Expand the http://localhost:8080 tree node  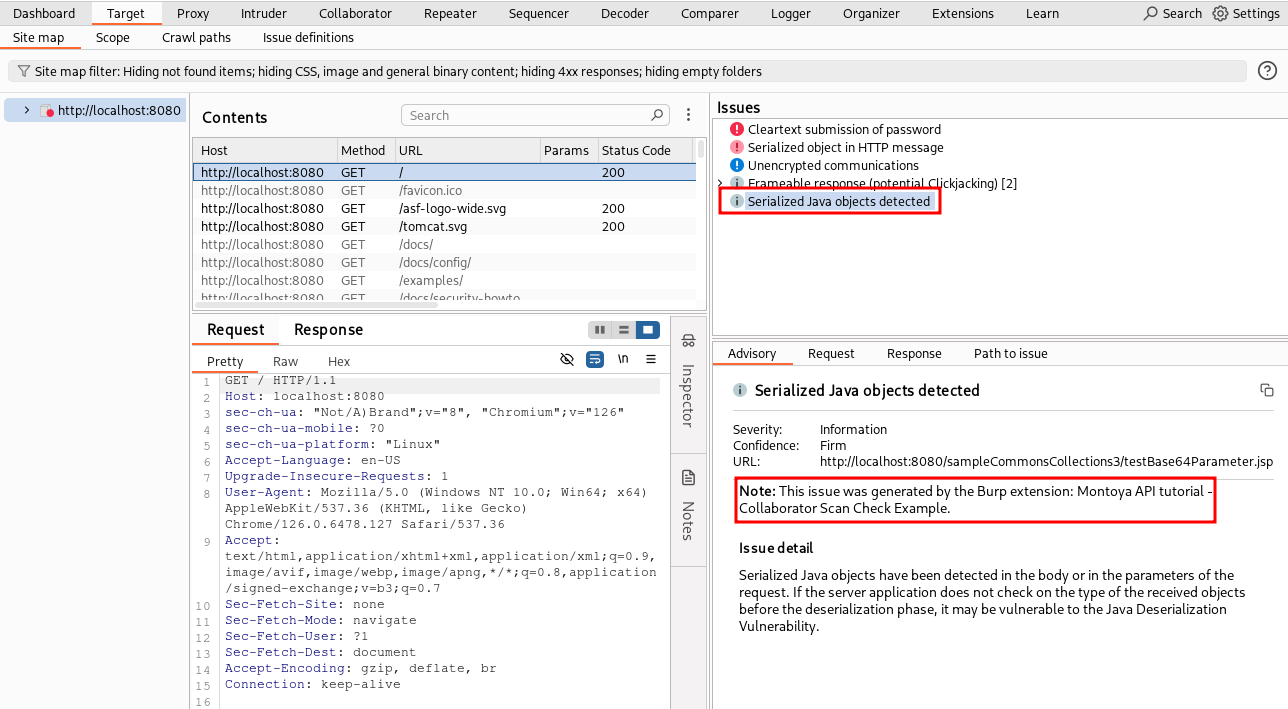pos(27,110)
